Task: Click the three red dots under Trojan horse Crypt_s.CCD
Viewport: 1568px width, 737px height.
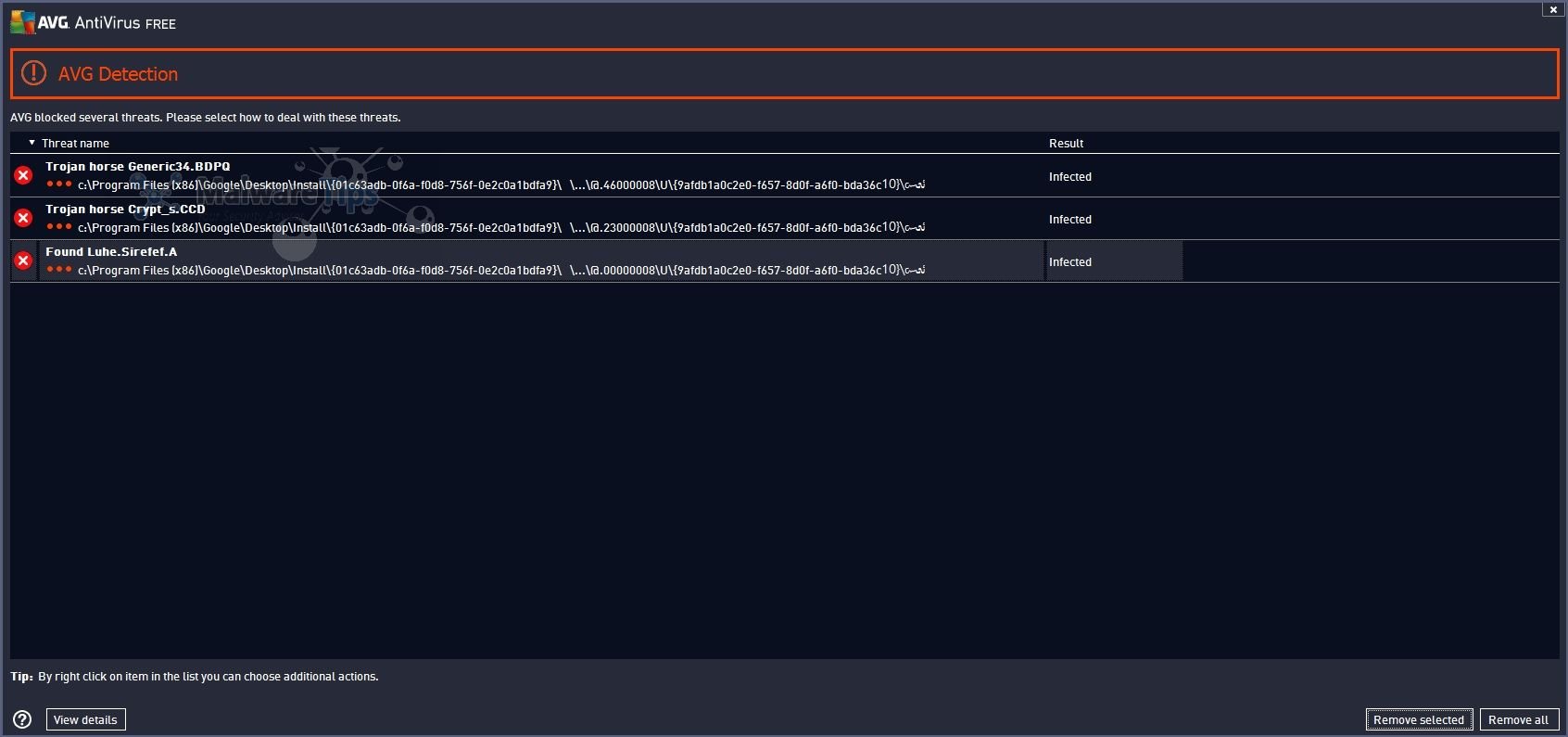Action: [x=58, y=226]
